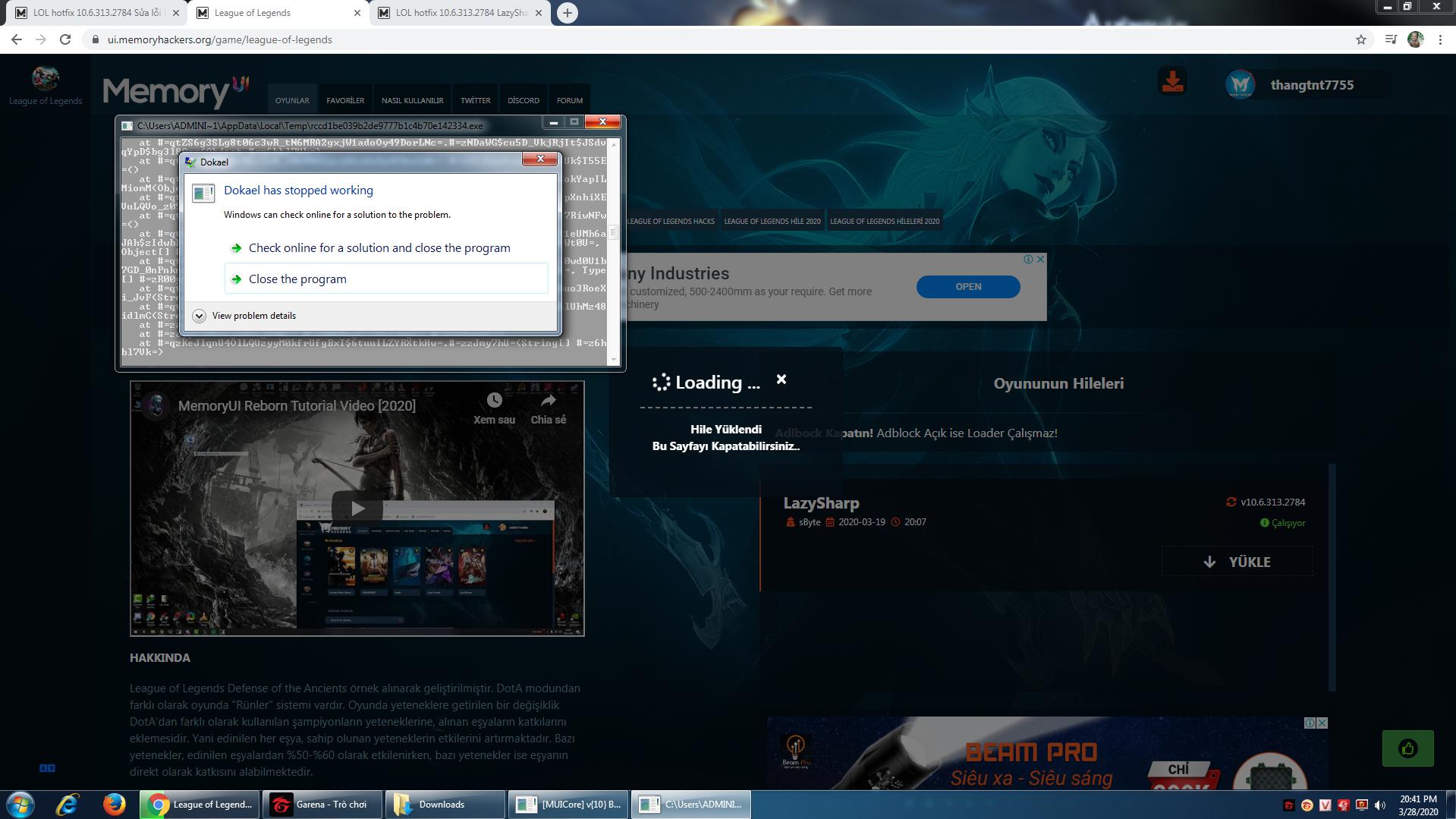Bookmark this page with the star icon
The image size is (1456, 819).
click(x=1361, y=39)
